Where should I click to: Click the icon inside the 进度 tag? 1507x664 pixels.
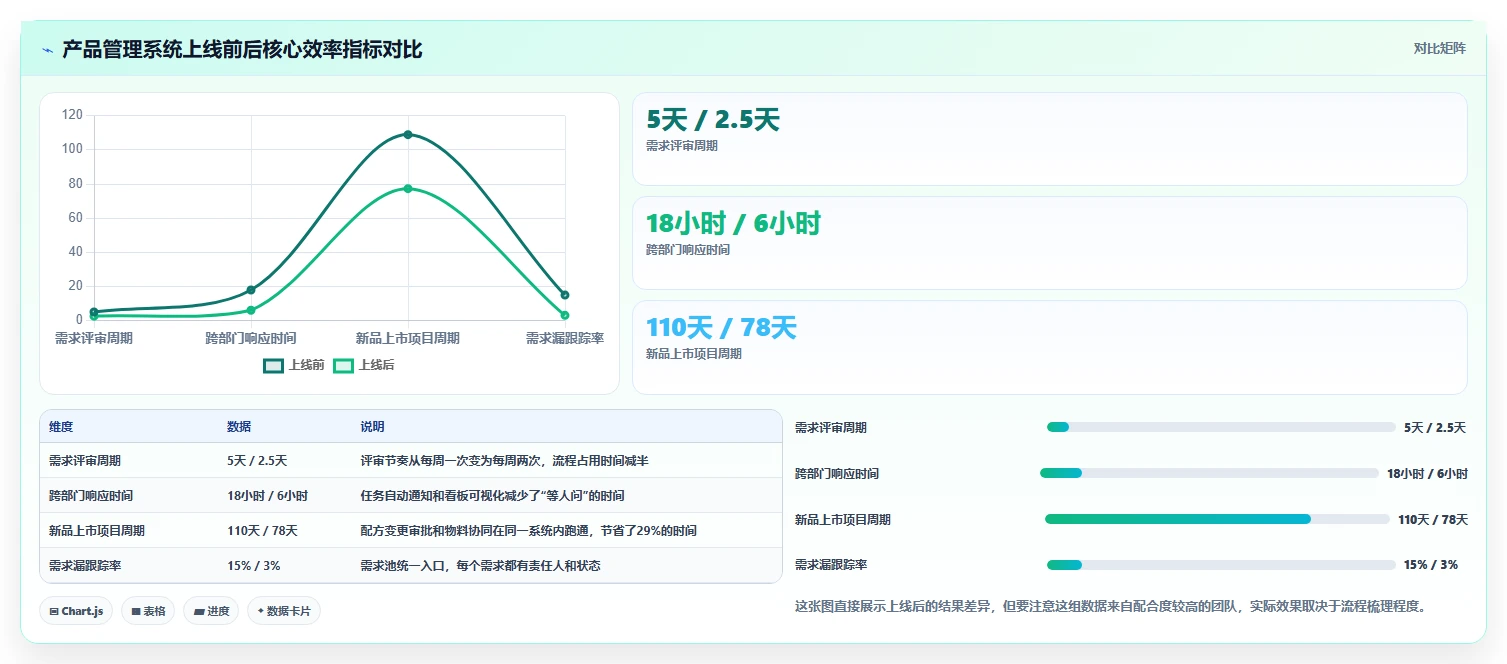(198, 611)
